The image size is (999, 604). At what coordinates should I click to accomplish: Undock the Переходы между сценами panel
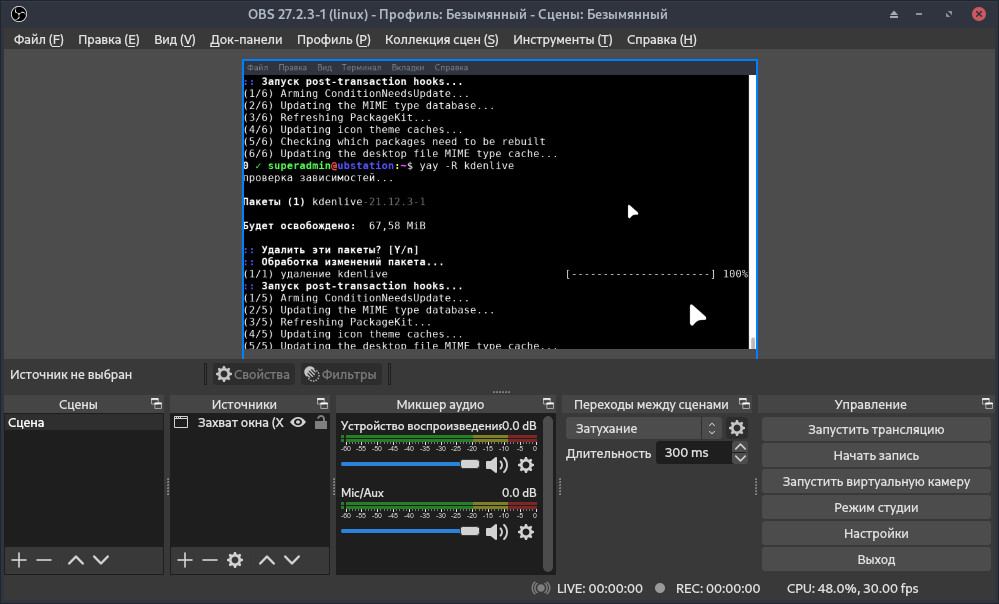coord(744,403)
